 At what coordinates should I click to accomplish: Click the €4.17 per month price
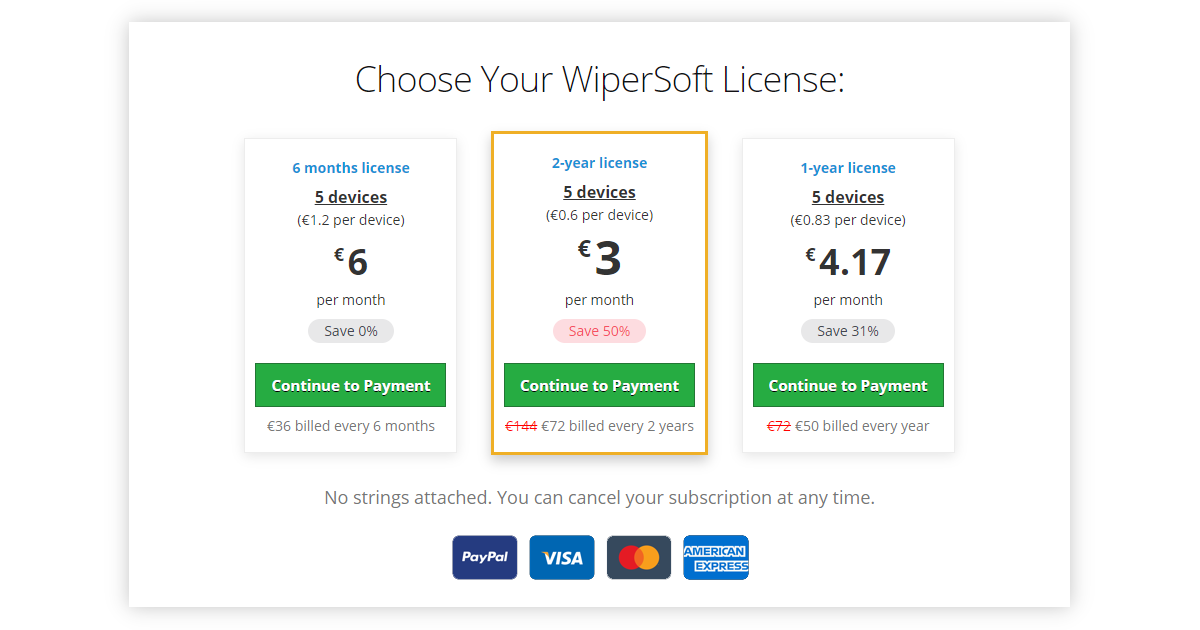coord(848,262)
